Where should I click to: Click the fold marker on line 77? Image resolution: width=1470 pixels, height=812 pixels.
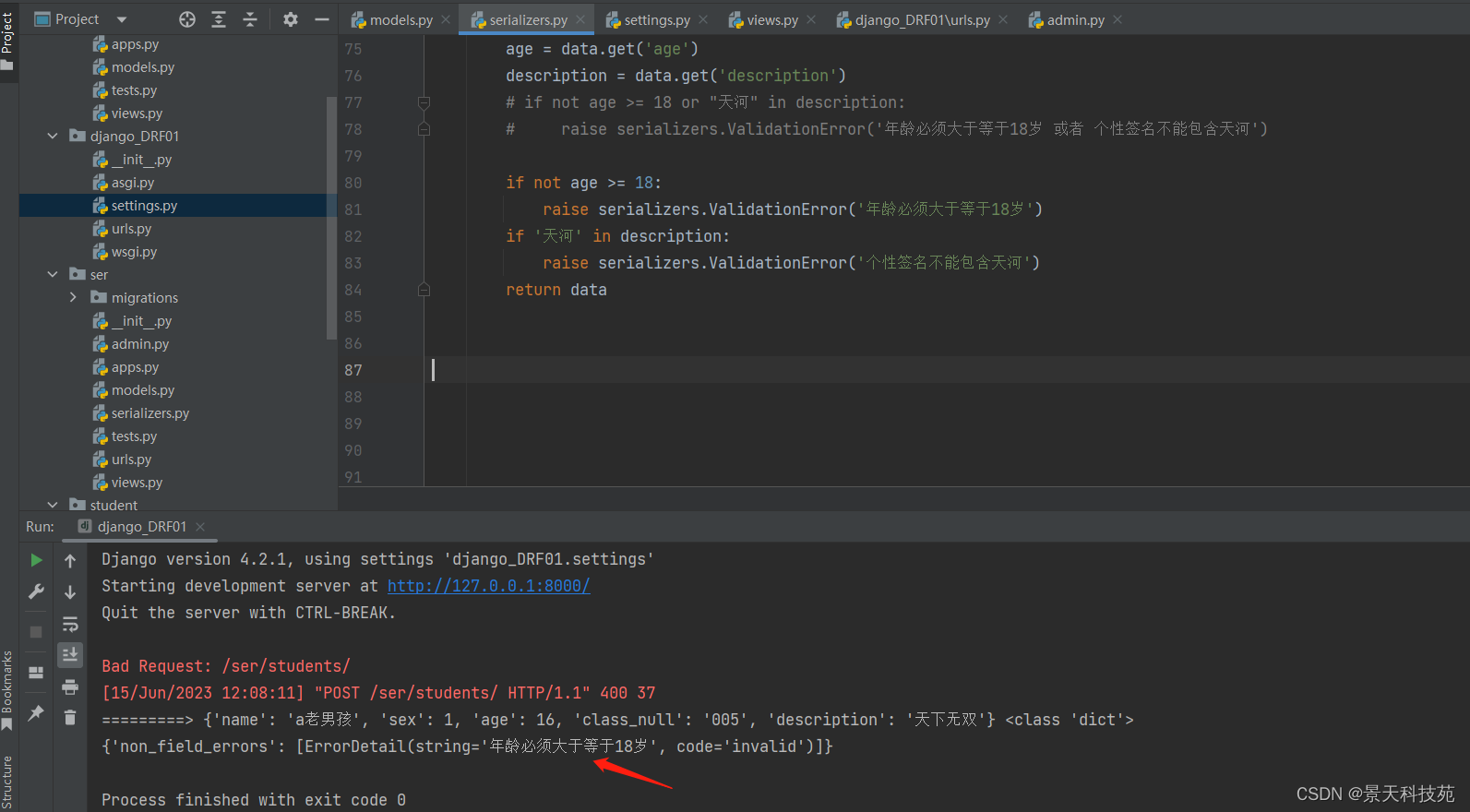click(424, 102)
